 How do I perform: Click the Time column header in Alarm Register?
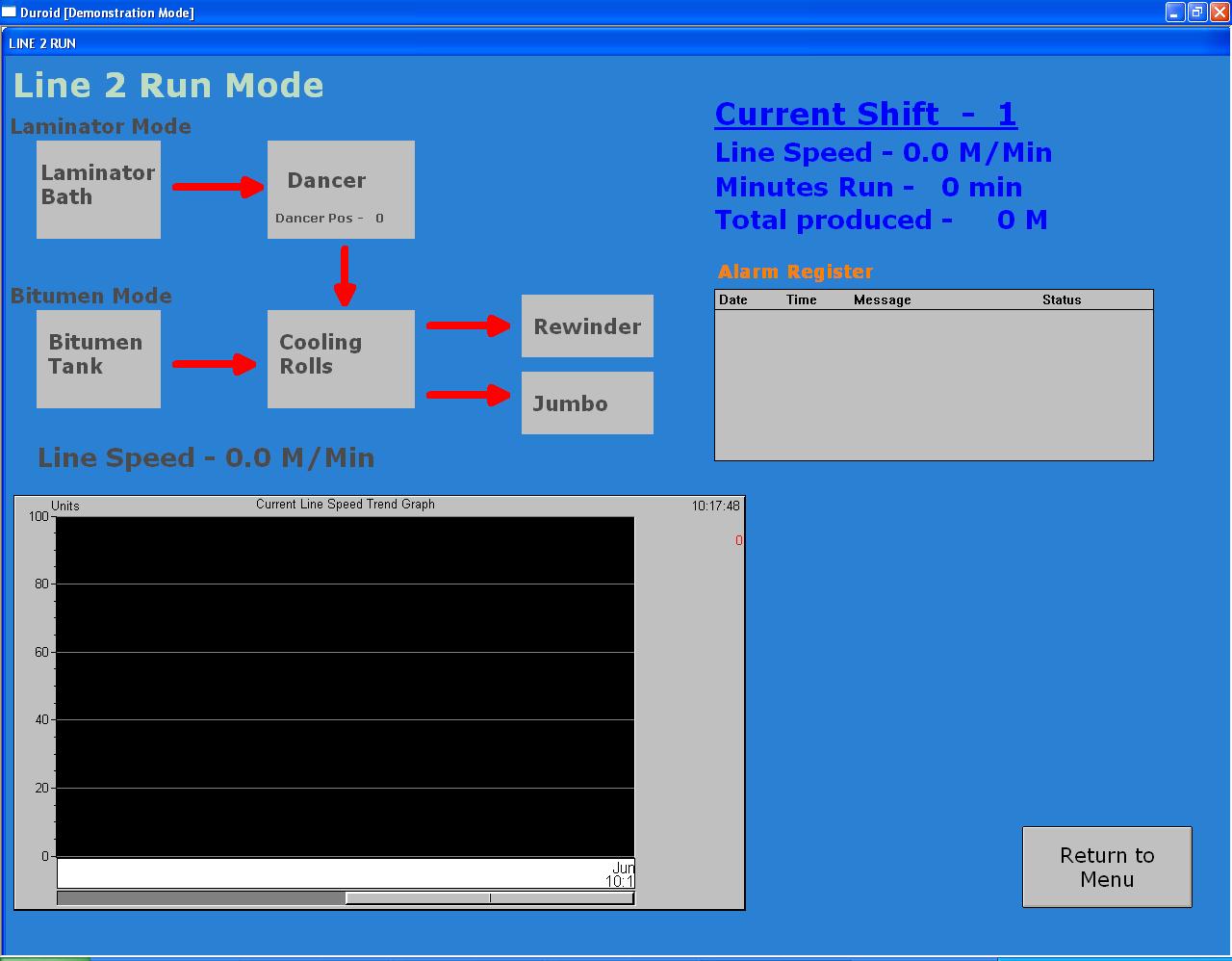801,299
